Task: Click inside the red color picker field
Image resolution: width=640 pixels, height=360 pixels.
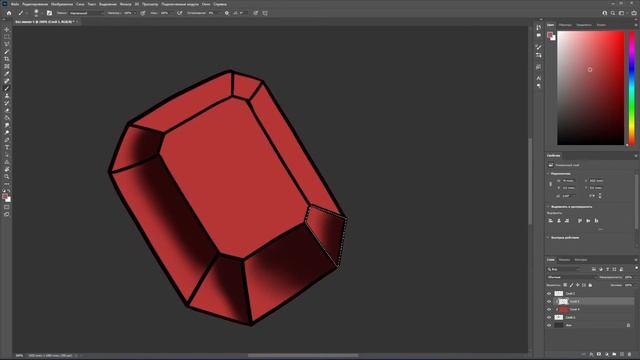Action: (591, 88)
